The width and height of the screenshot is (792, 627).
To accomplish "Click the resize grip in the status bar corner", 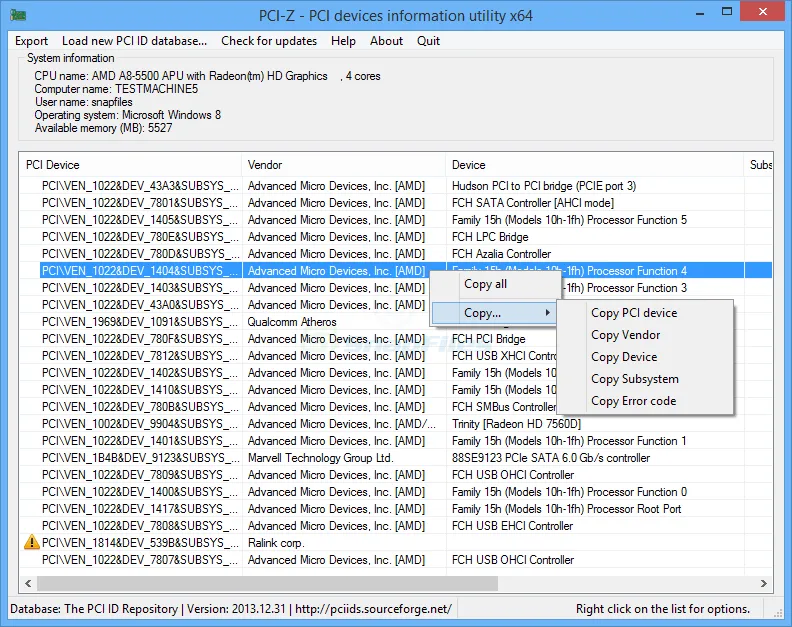I will pos(778,612).
